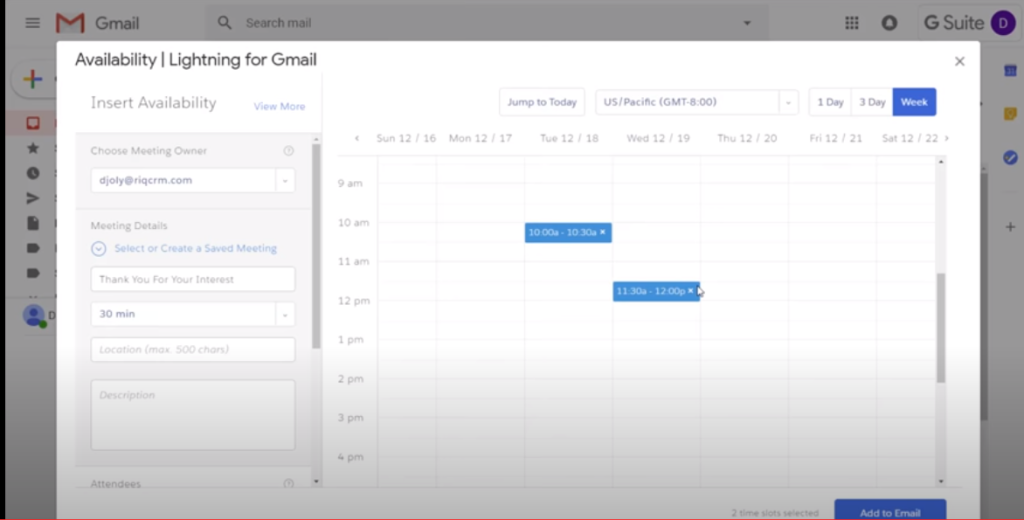
Task: Click the Gmail main menu hamburger icon
Action: tap(32, 22)
